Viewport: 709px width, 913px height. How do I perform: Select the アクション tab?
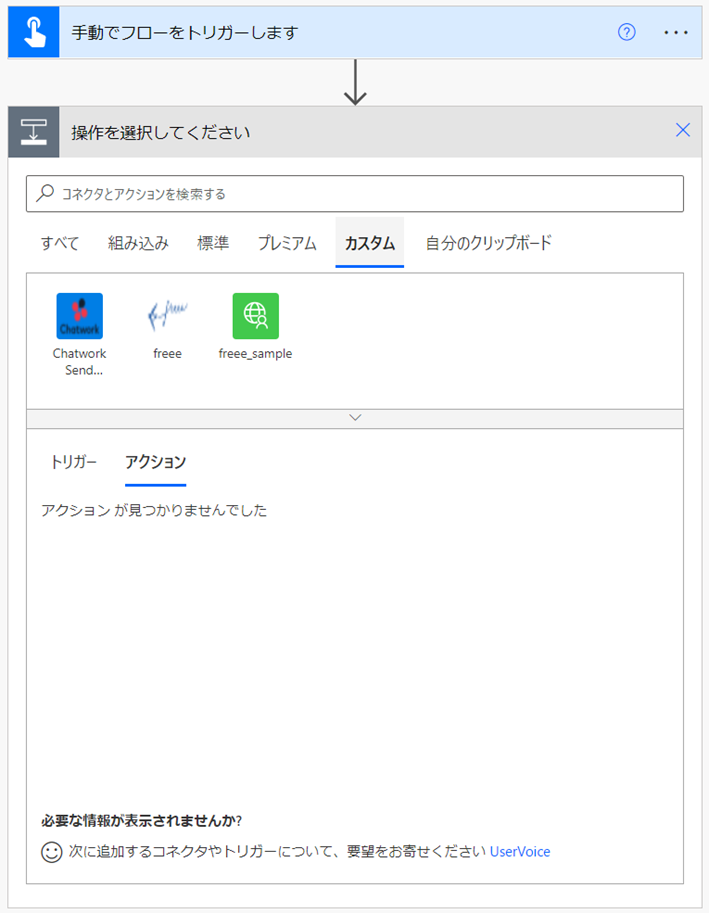[155, 462]
